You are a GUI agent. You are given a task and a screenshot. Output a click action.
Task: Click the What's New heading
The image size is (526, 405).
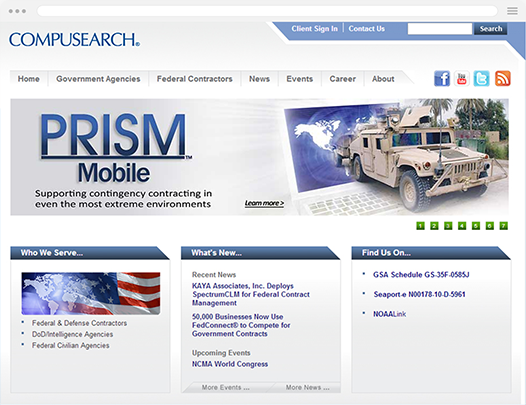(x=216, y=253)
